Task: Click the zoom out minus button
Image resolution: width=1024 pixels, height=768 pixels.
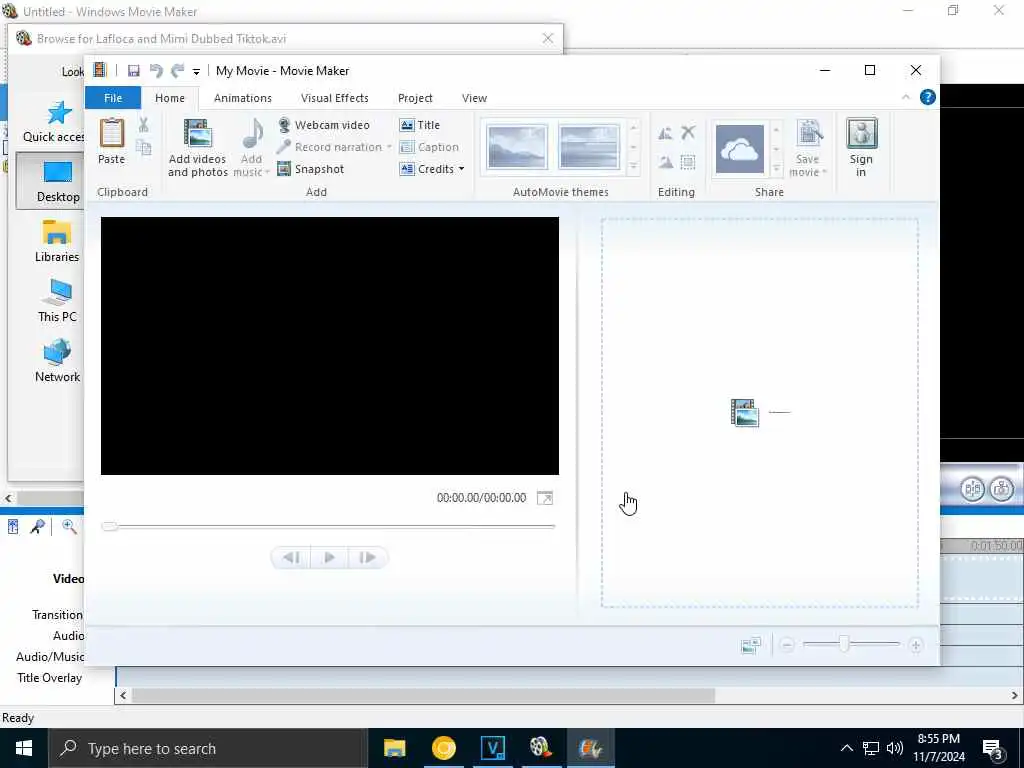Action: click(x=787, y=645)
